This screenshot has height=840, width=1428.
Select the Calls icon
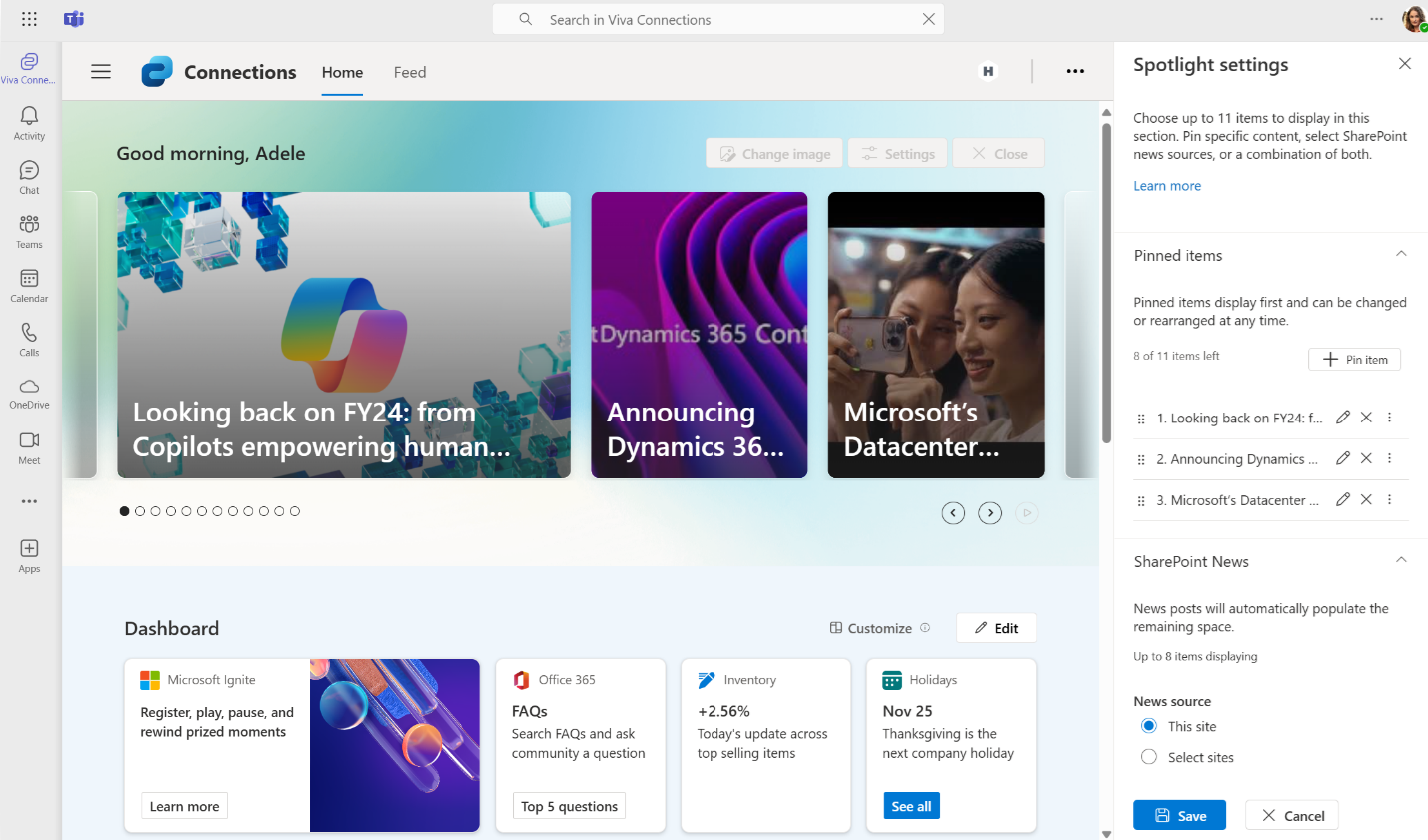pos(28,338)
